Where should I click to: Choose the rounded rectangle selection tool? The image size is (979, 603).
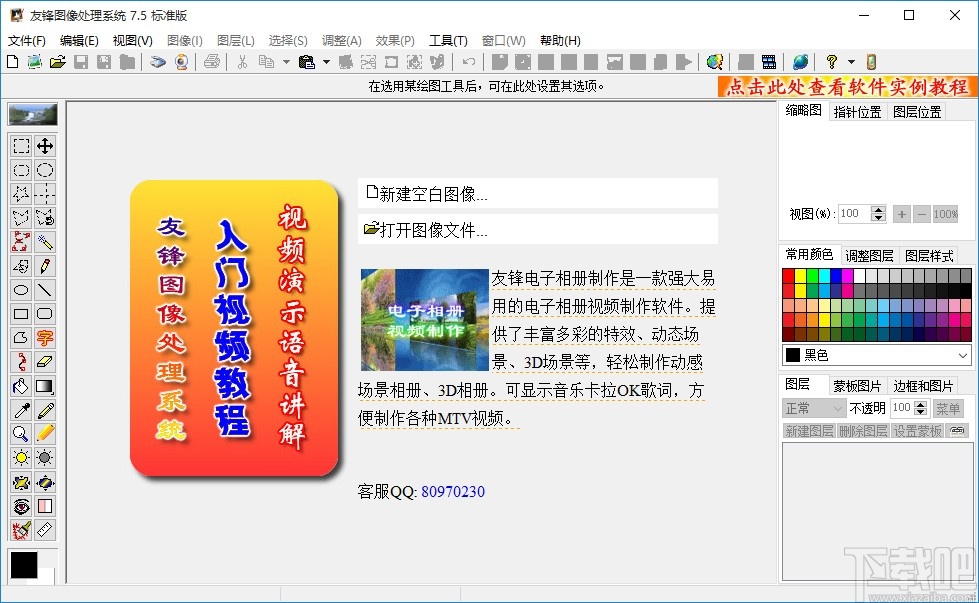tap(21, 170)
